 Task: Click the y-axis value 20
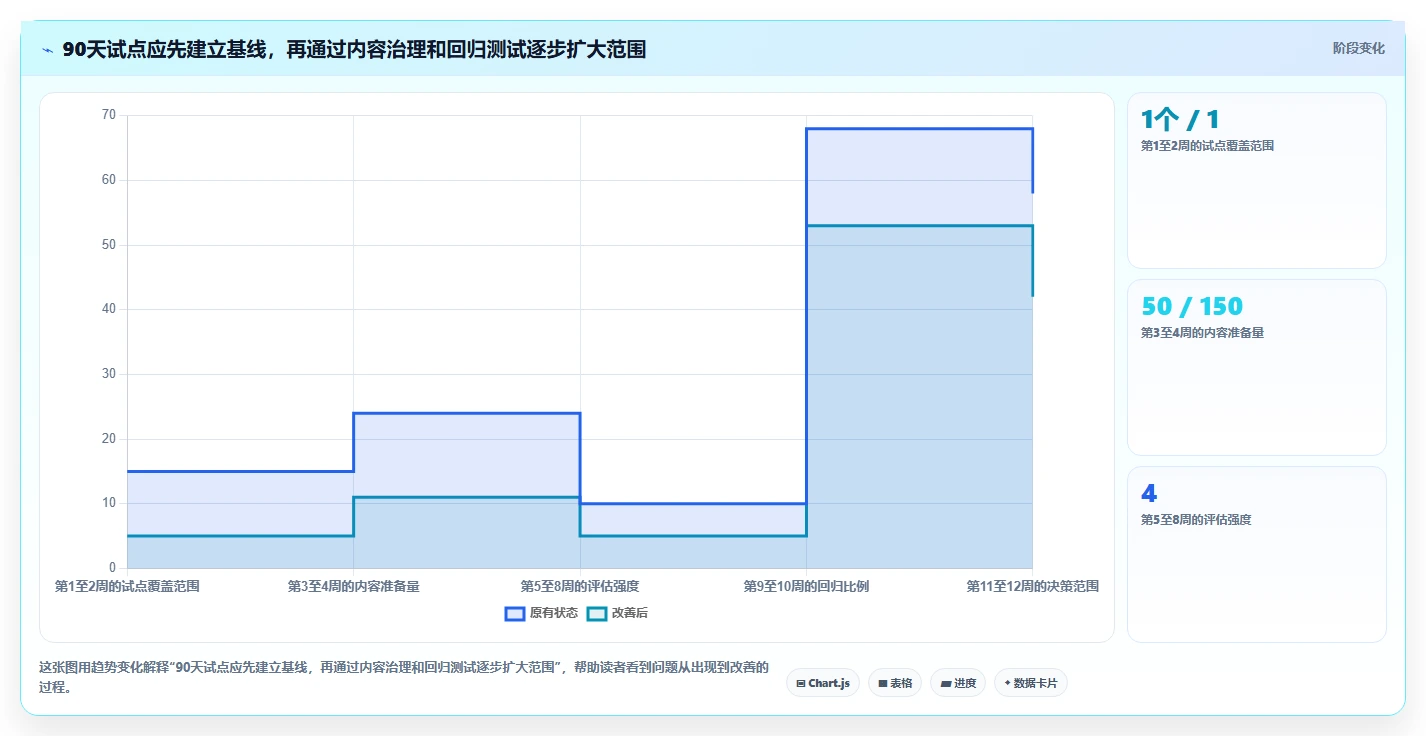tap(109, 439)
